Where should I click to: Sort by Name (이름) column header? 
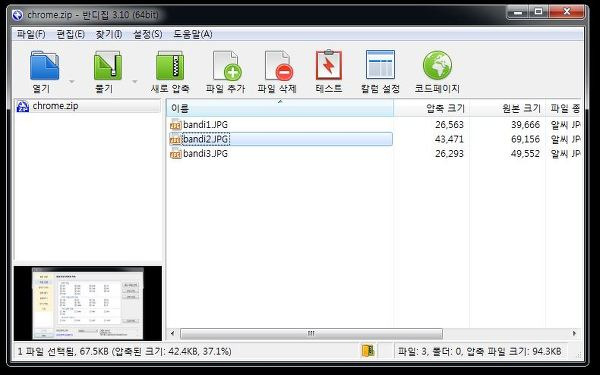tap(280, 108)
